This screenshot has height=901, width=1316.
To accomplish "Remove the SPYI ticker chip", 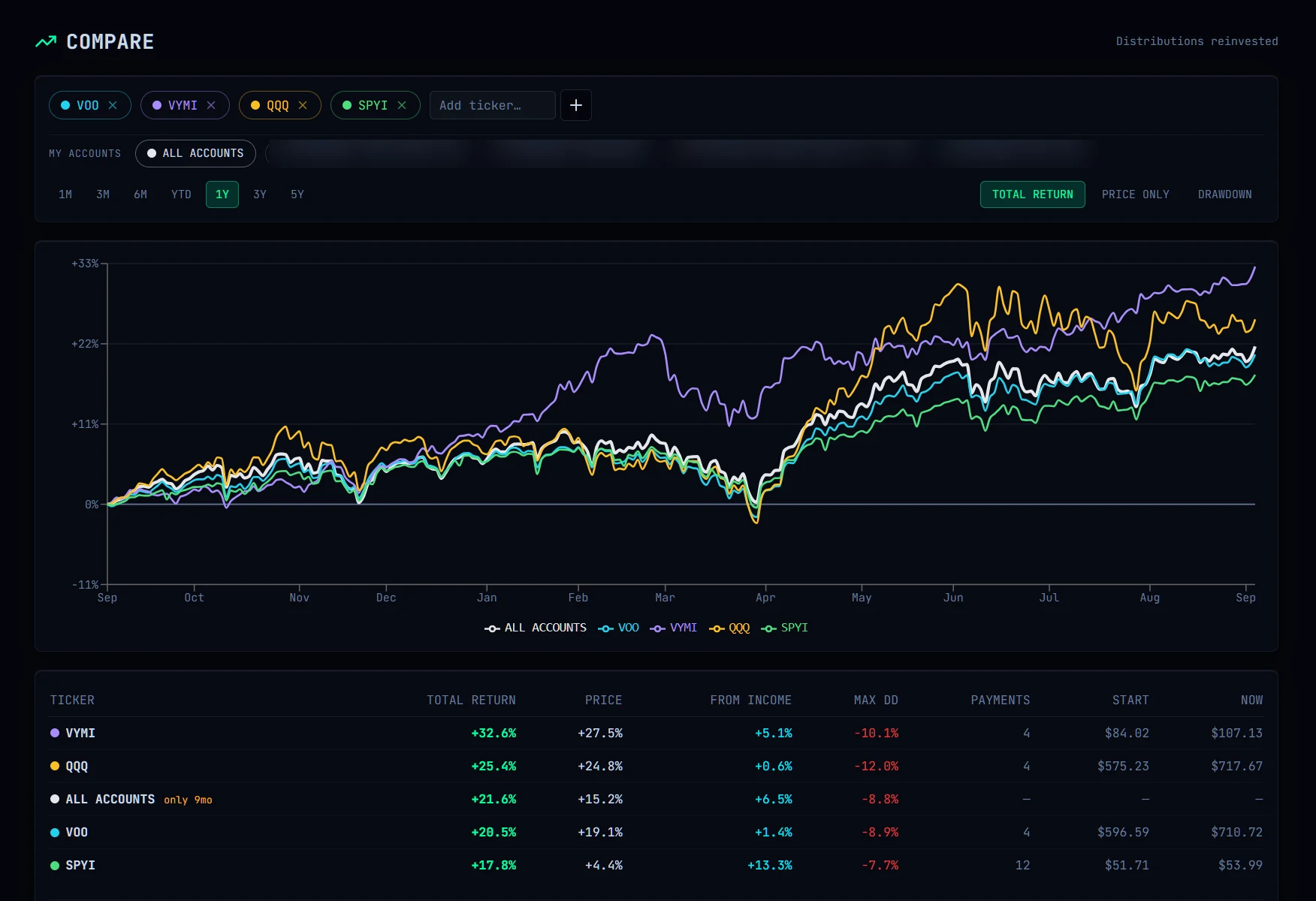I will click(402, 105).
